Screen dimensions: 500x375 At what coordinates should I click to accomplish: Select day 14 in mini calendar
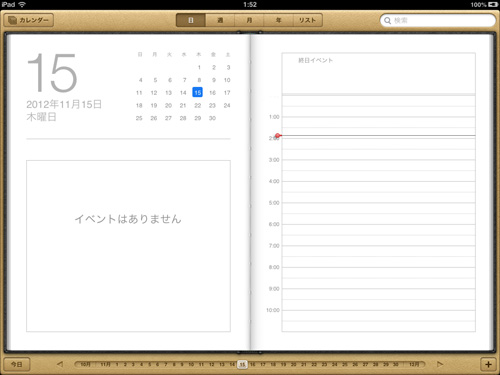coord(183,93)
